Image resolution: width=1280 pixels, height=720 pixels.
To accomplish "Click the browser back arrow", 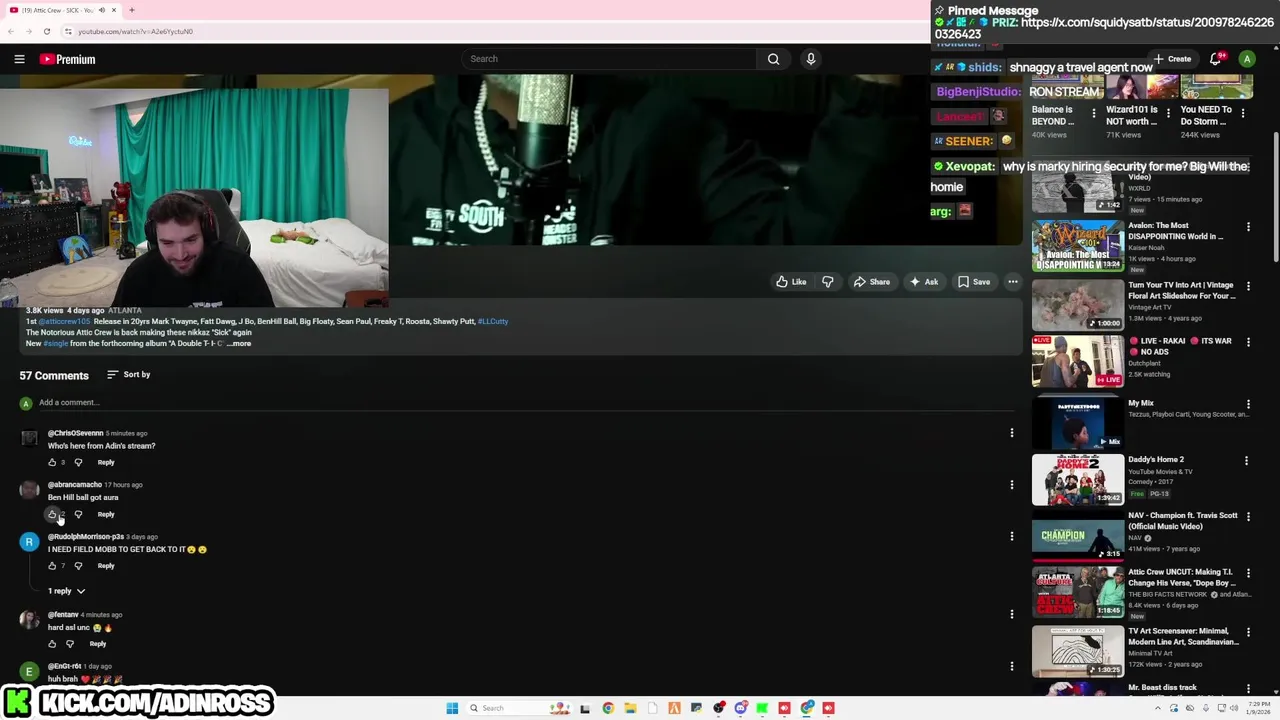I will (x=10, y=31).
